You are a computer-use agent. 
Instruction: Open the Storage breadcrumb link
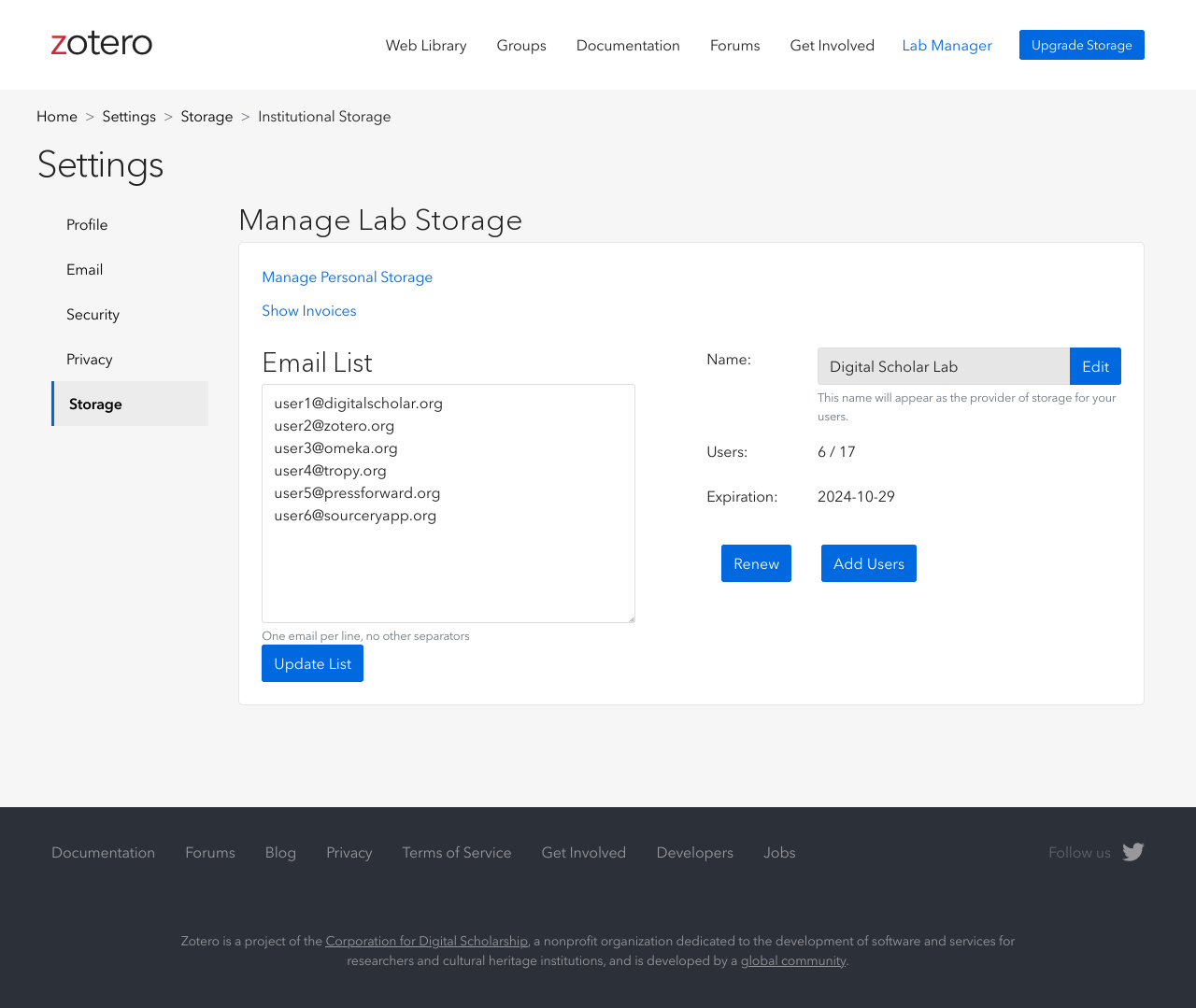point(206,117)
